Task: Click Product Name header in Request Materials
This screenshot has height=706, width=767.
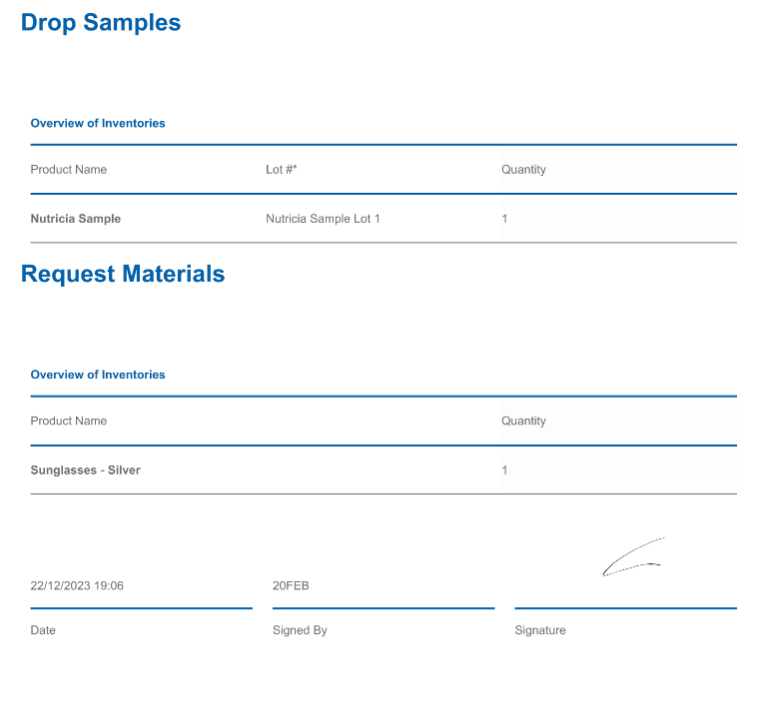Action: click(x=69, y=421)
